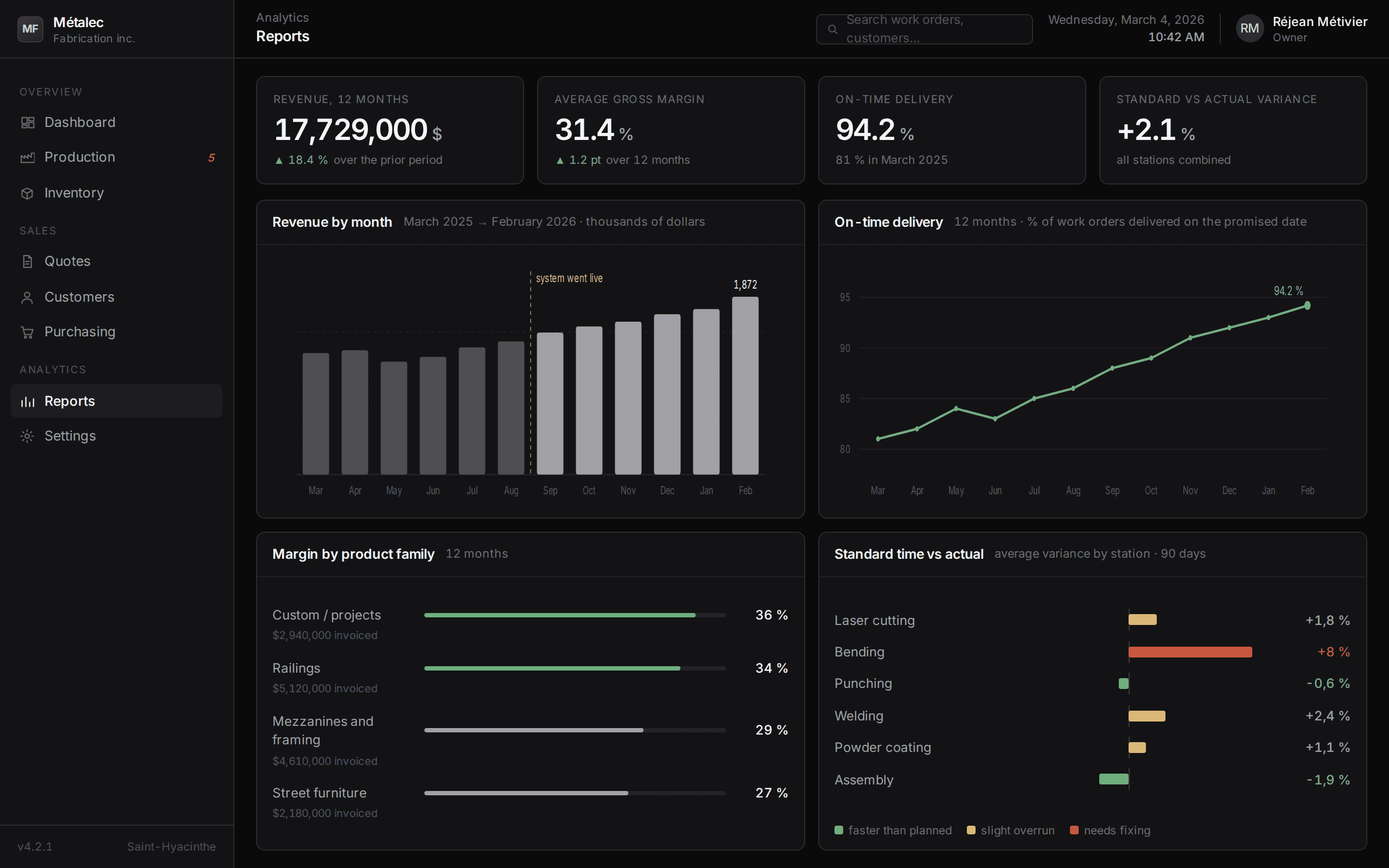Screen dimensions: 1389x868
Task: Select Purchasing in the sidebar
Action: 117,332
